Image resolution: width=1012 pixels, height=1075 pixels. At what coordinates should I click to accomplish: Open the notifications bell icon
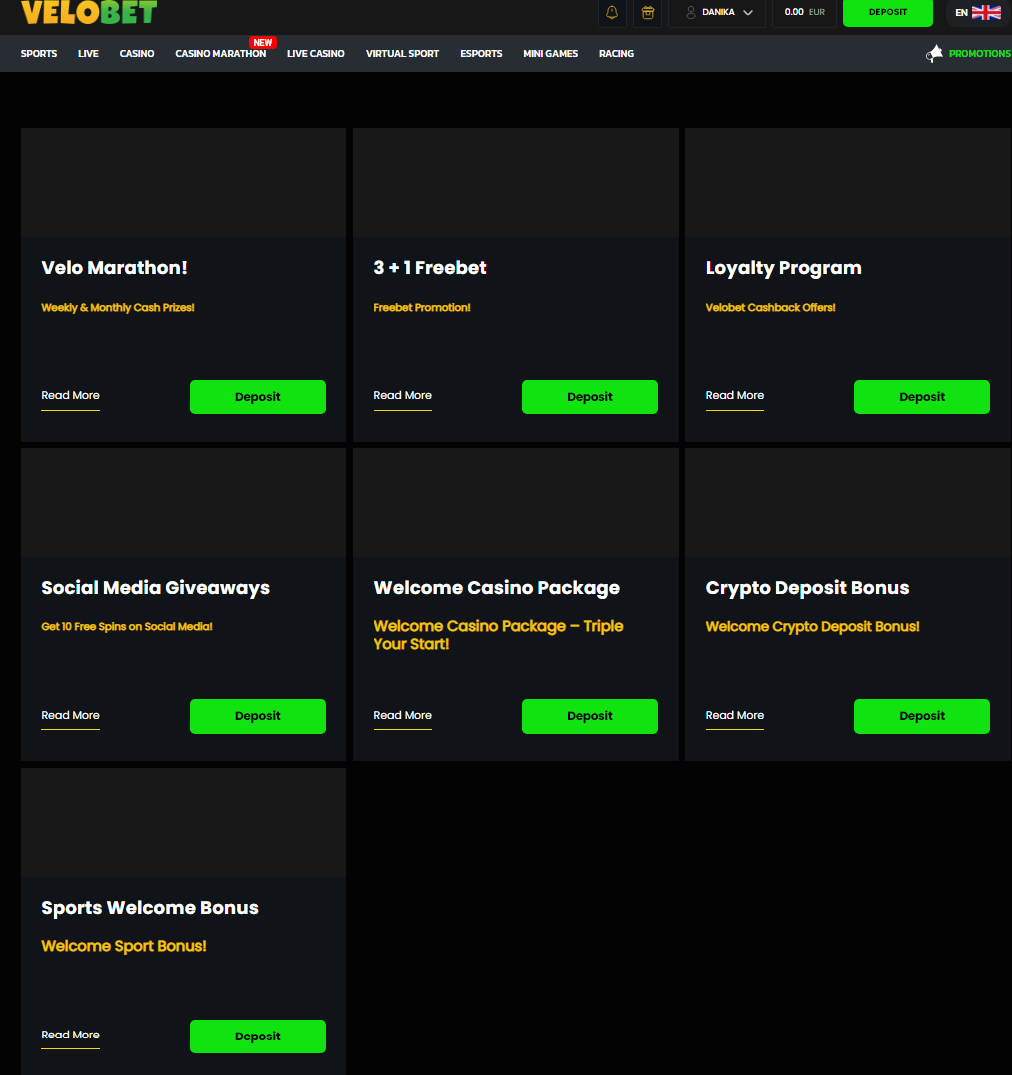coord(612,13)
